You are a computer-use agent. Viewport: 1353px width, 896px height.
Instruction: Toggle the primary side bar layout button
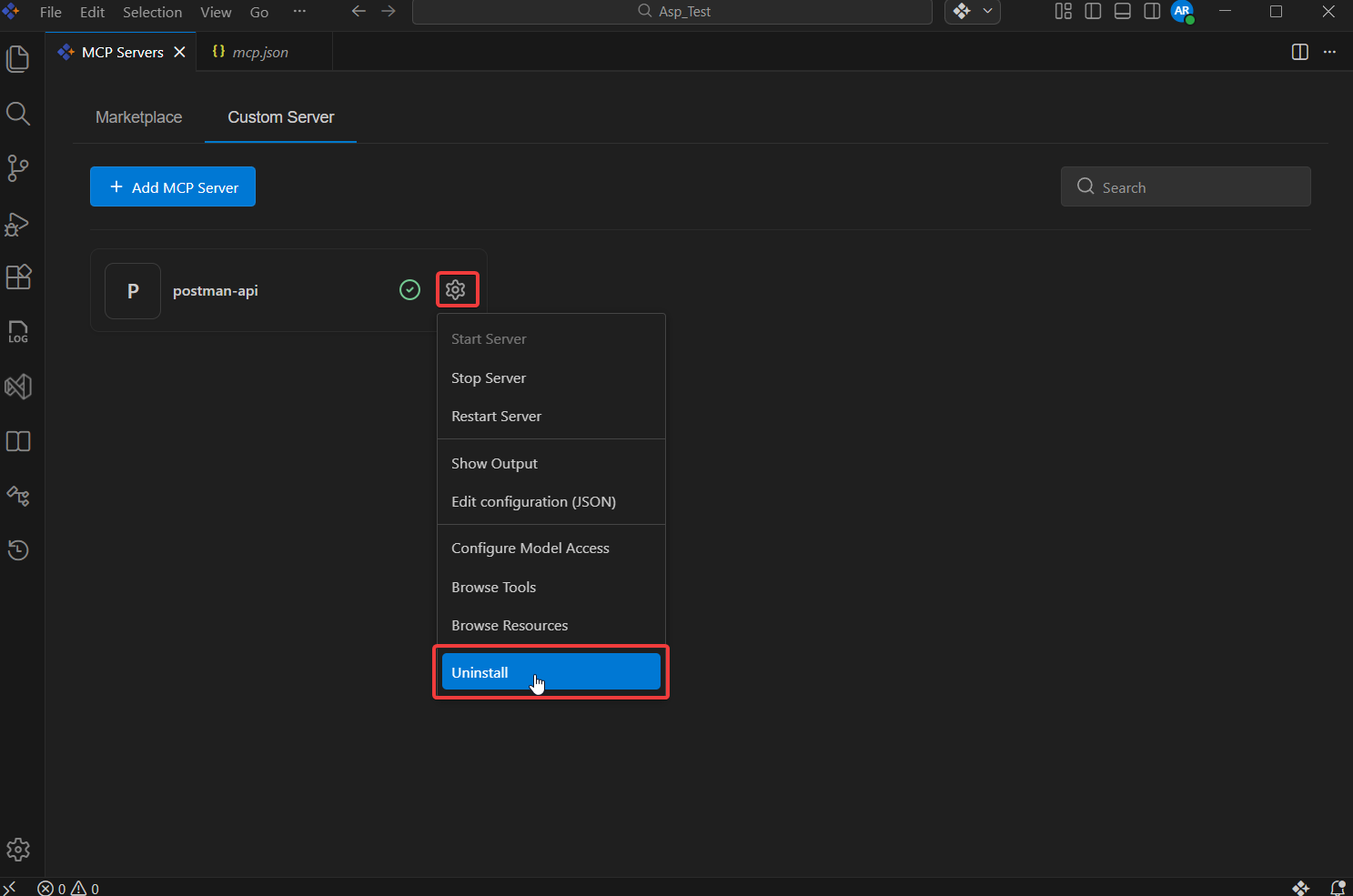[1093, 12]
